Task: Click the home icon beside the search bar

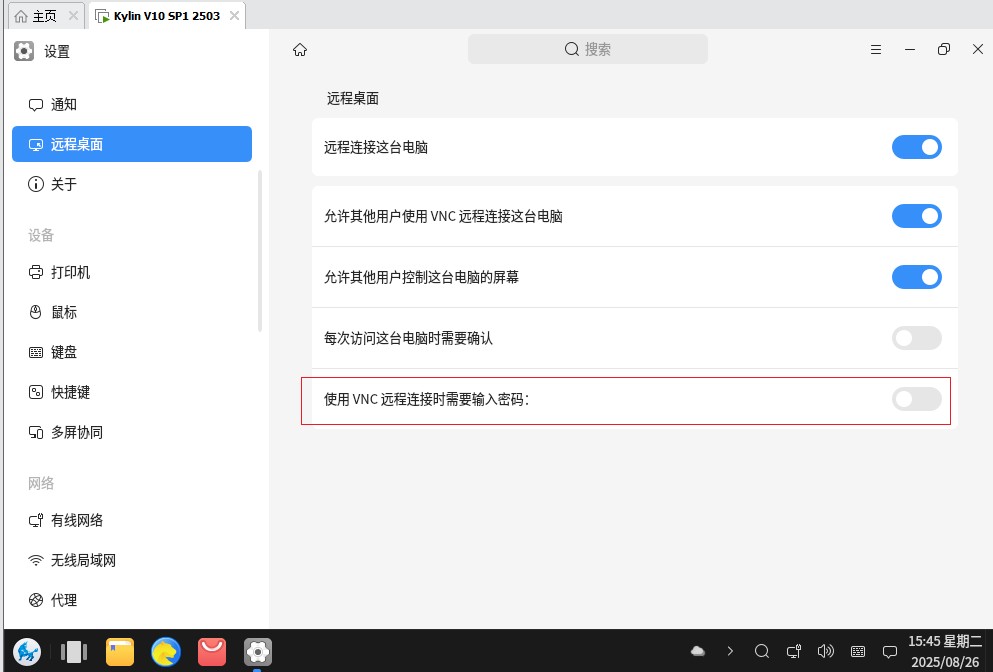Action: click(300, 49)
